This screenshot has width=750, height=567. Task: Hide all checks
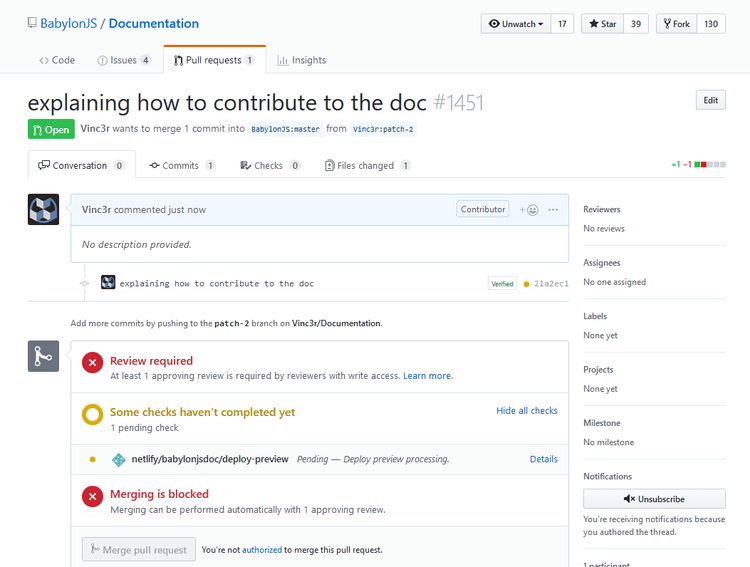tap(527, 411)
